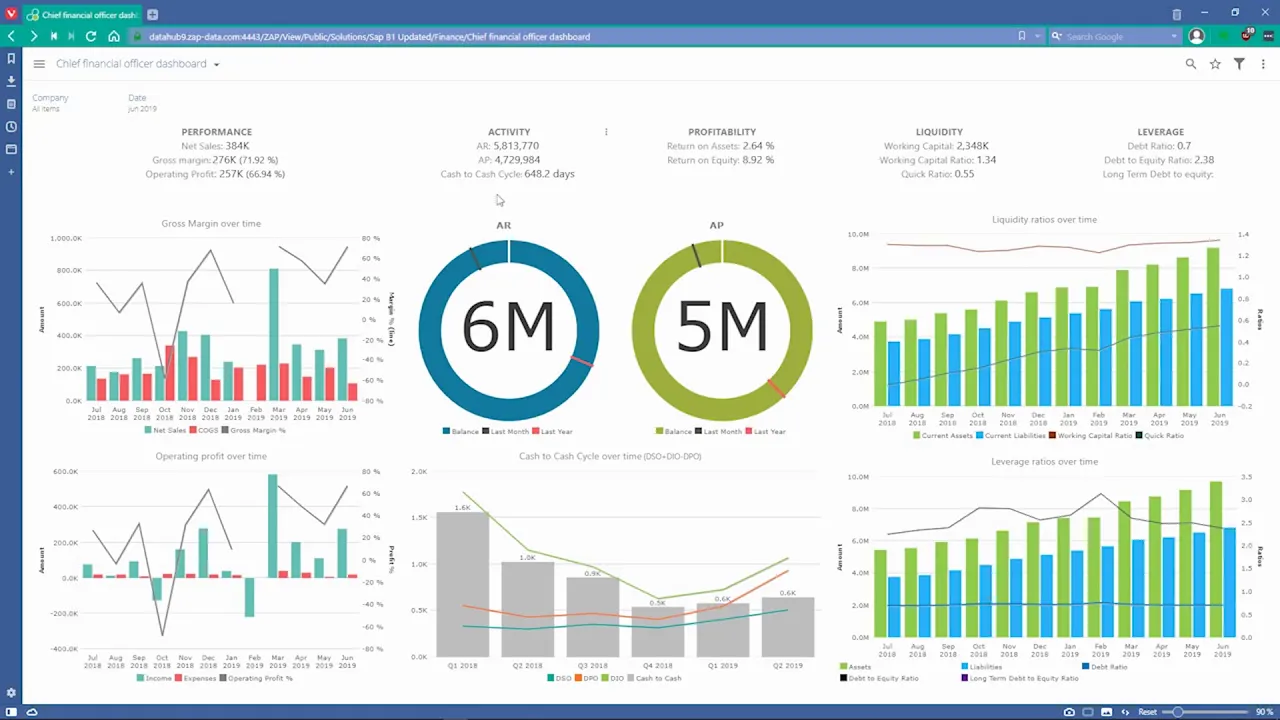Select the download icon in the left sidebar

[x=11, y=81]
